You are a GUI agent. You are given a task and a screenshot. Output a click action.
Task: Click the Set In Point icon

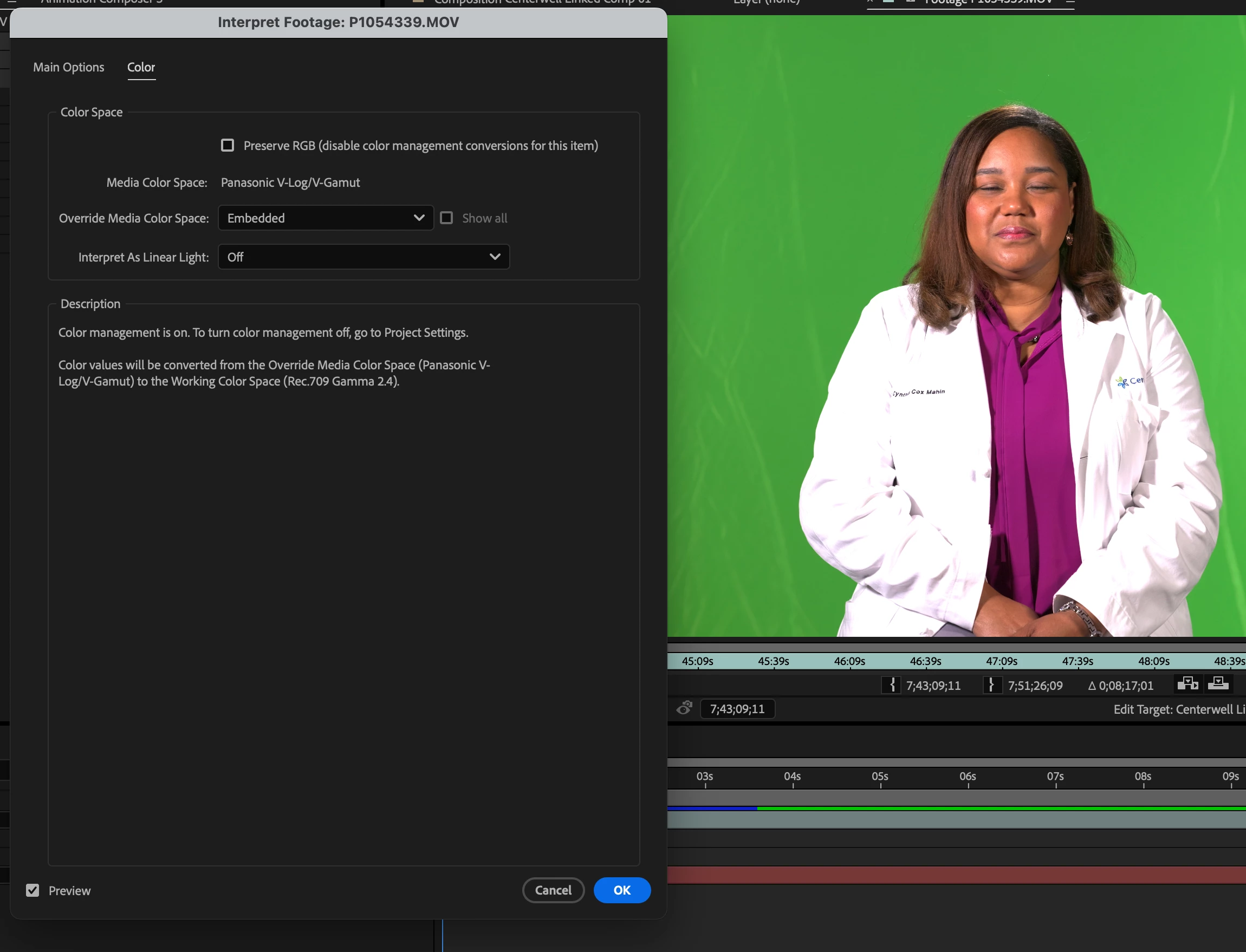click(x=891, y=685)
